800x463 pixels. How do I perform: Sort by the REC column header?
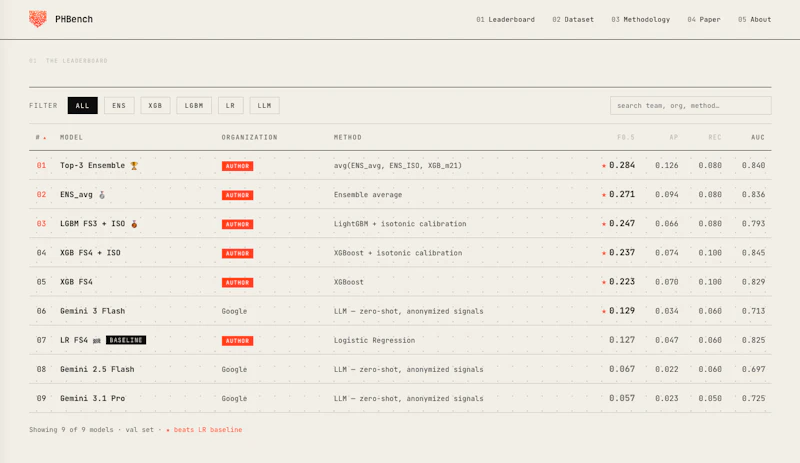click(715, 137)
